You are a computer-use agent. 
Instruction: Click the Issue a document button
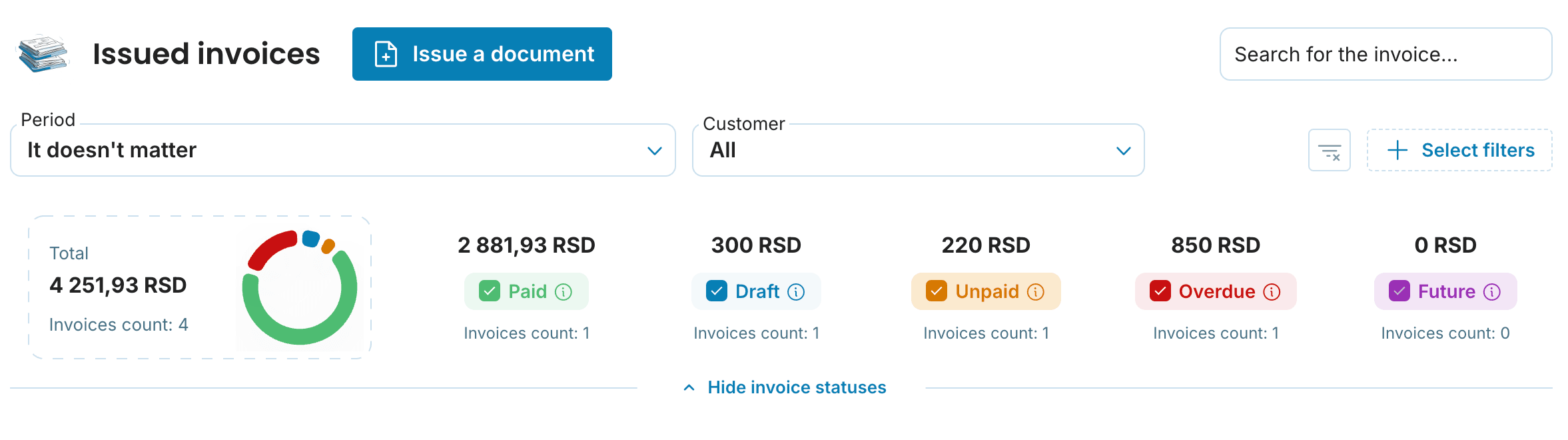pyautogui.click(x=482, y=54)
